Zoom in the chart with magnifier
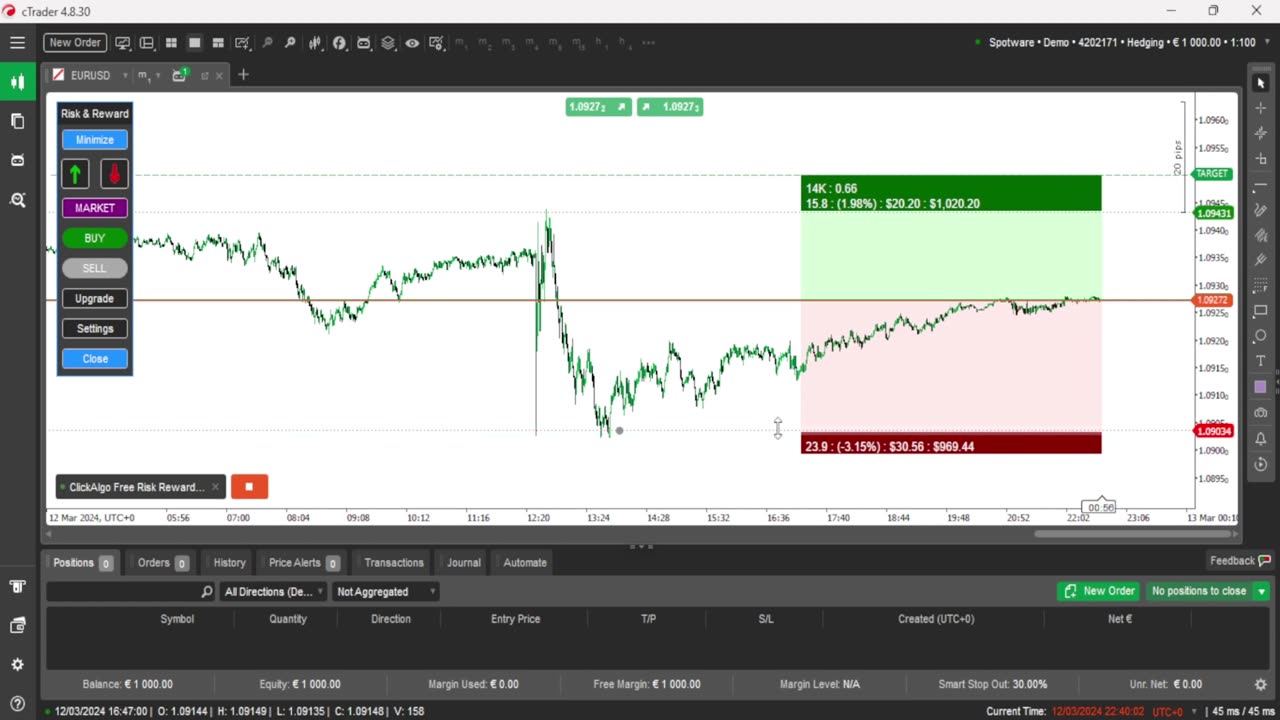The image size is (1280, 720). (290, 43)
